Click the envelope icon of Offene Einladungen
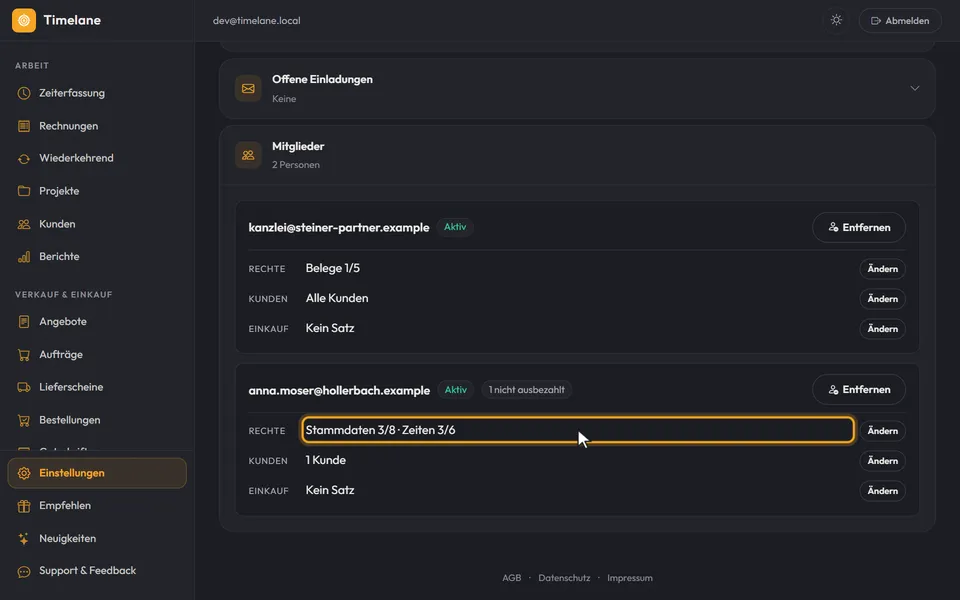 pos(248,89)
